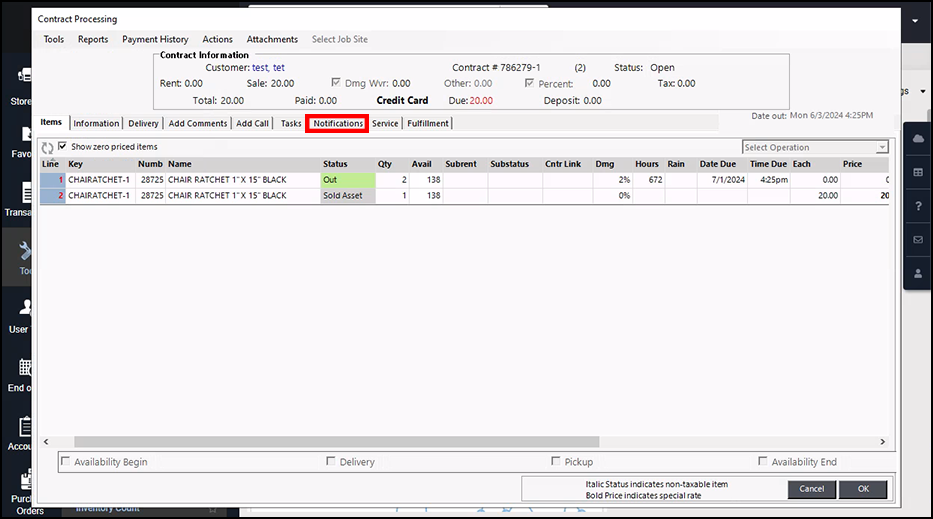Open the help question mark icon
This screenshot has width=933, height=519.
pyautogui.click(x=918, y=206)
